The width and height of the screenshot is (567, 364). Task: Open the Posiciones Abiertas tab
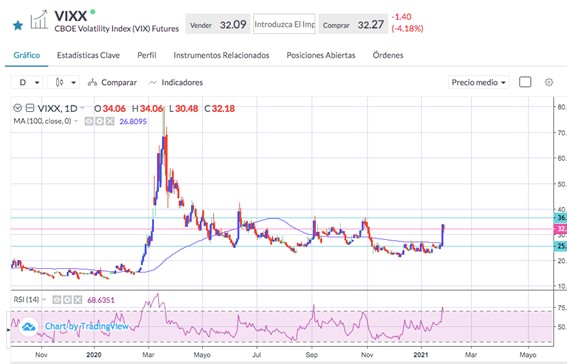[x=321, y=55]
